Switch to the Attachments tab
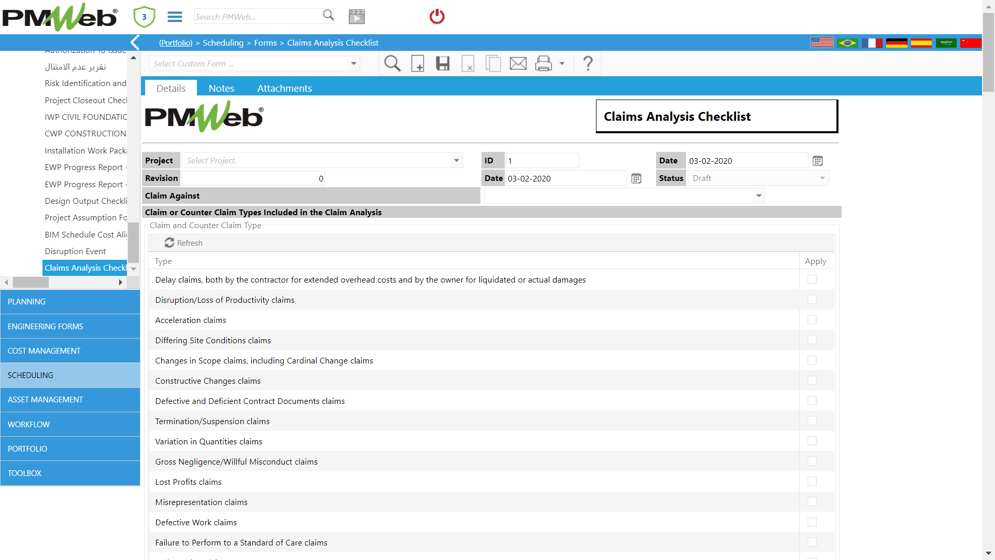The width and height of the screenshot is (995, 560). [284, 88]
